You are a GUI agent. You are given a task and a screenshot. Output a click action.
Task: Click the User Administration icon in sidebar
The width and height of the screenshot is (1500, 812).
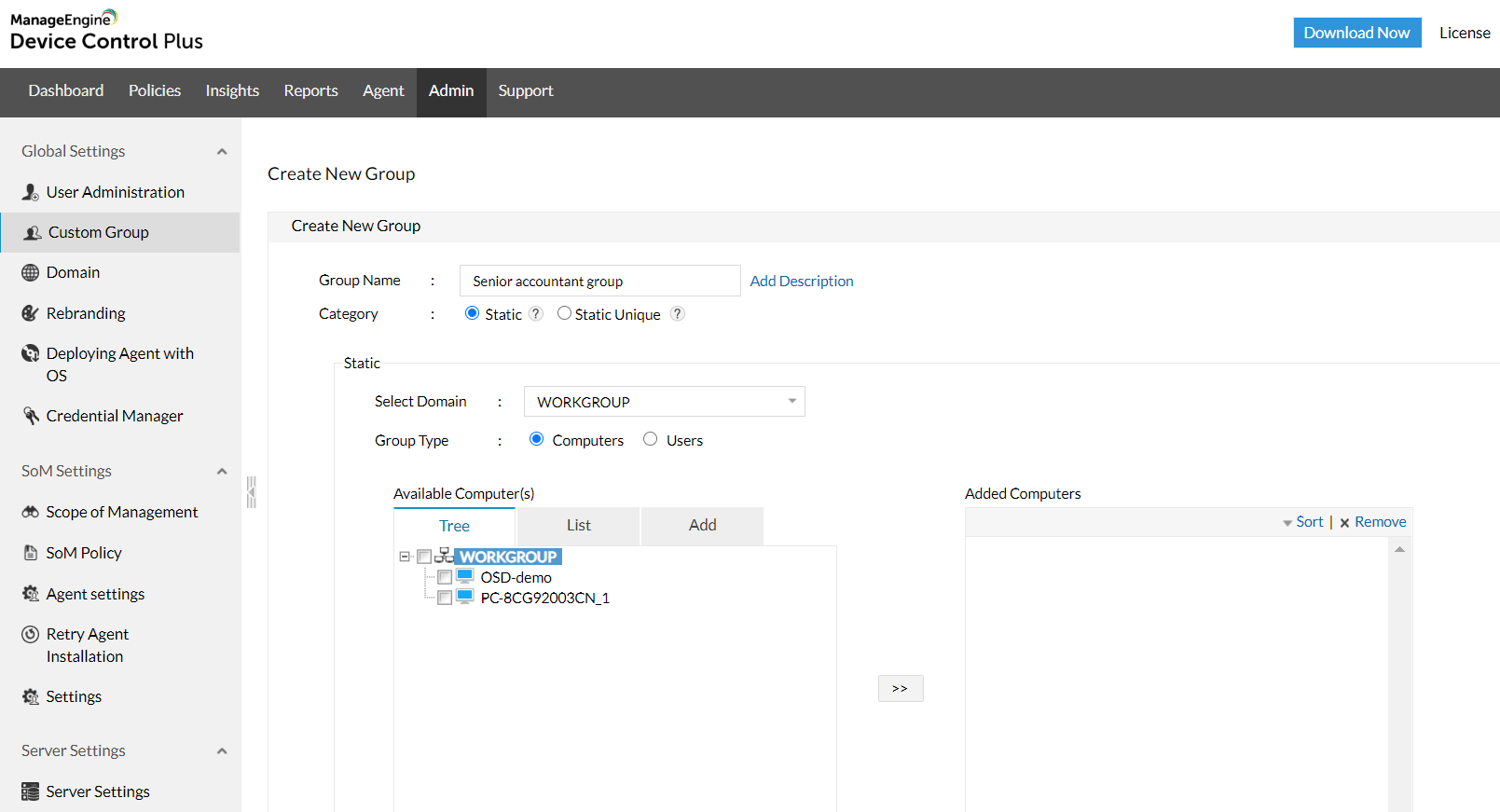(x=31, y=192)
